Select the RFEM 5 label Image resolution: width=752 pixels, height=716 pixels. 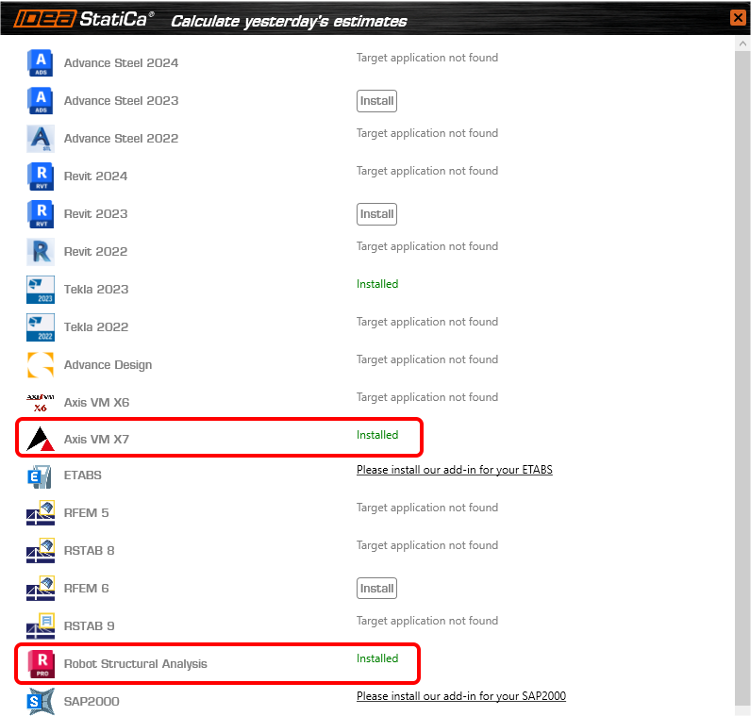[x=86, y=513]
